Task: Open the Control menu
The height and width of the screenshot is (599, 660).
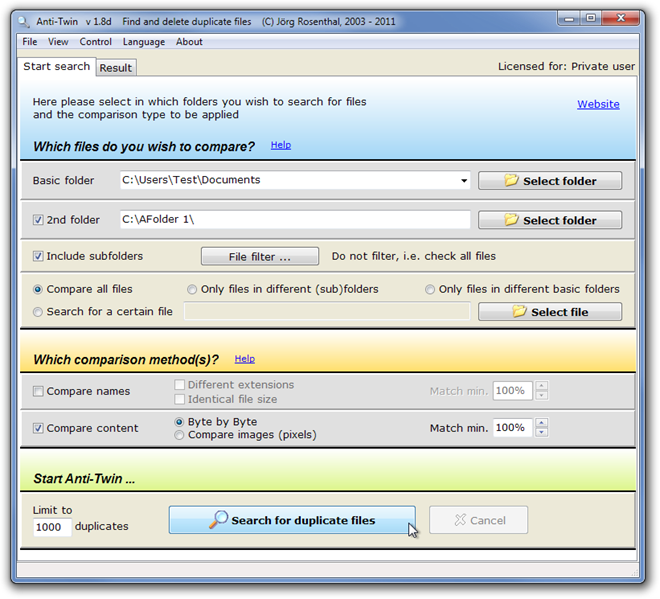Action: pos(96,42)
